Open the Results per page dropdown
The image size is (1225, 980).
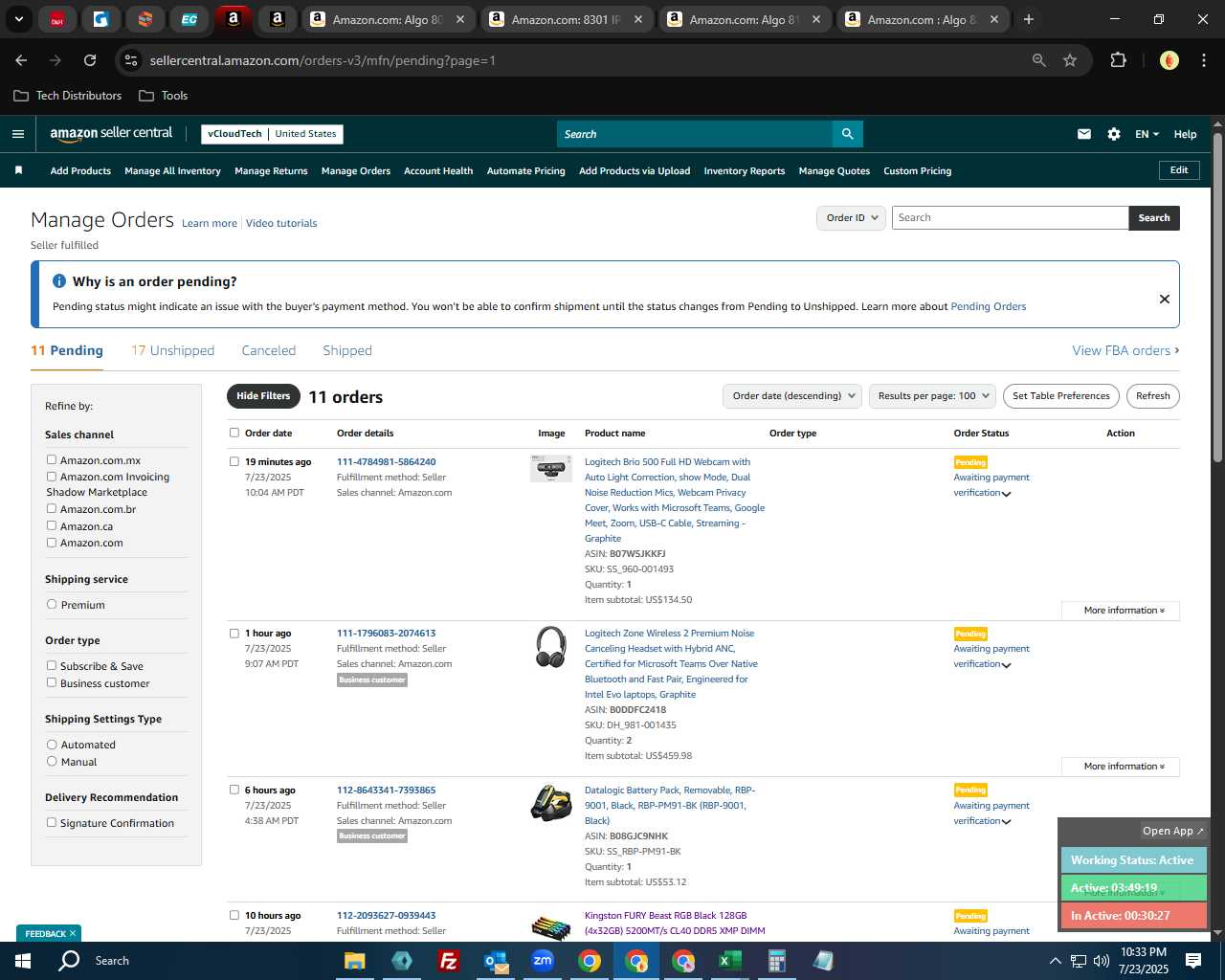click(933, 396)
